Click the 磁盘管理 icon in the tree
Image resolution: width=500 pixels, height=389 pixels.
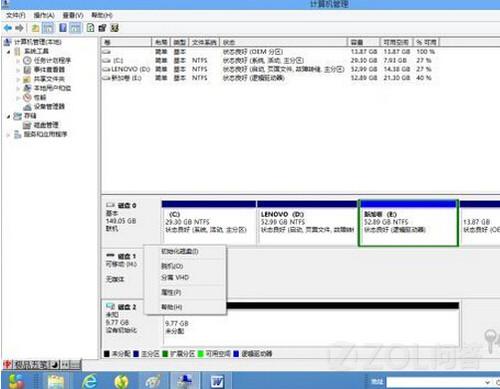pos(27,125)
